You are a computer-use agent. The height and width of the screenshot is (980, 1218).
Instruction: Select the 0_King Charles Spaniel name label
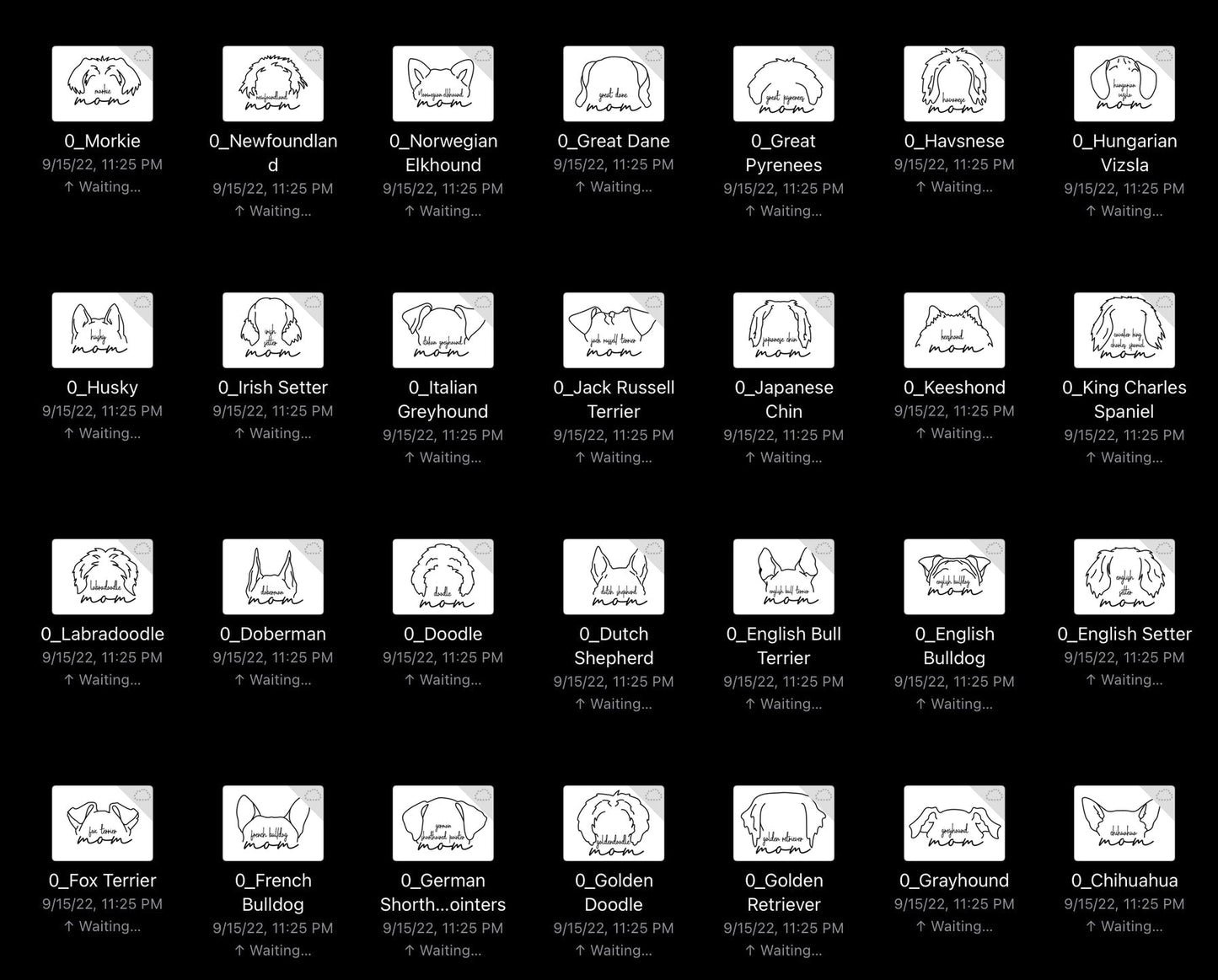point(1124,399)
